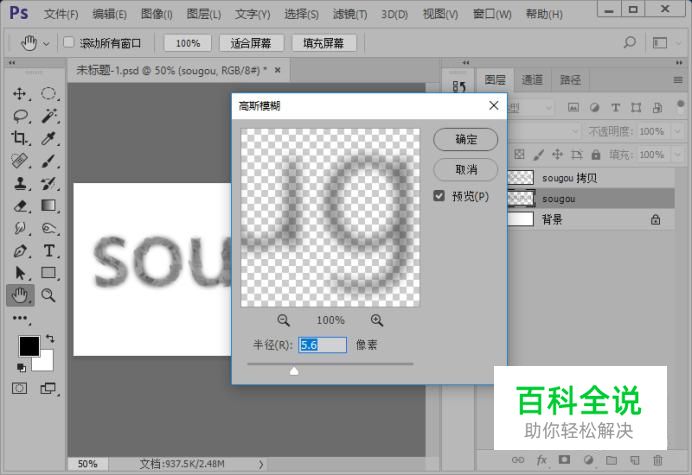Select the Gradient tool
The image size is (692, 475).
pyautogui.click(x=48, y=205)
